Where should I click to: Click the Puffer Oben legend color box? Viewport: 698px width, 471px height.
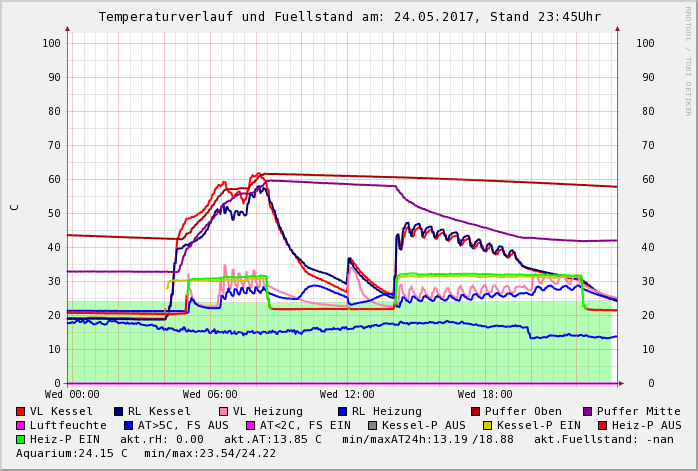click(x=476, y=411)
